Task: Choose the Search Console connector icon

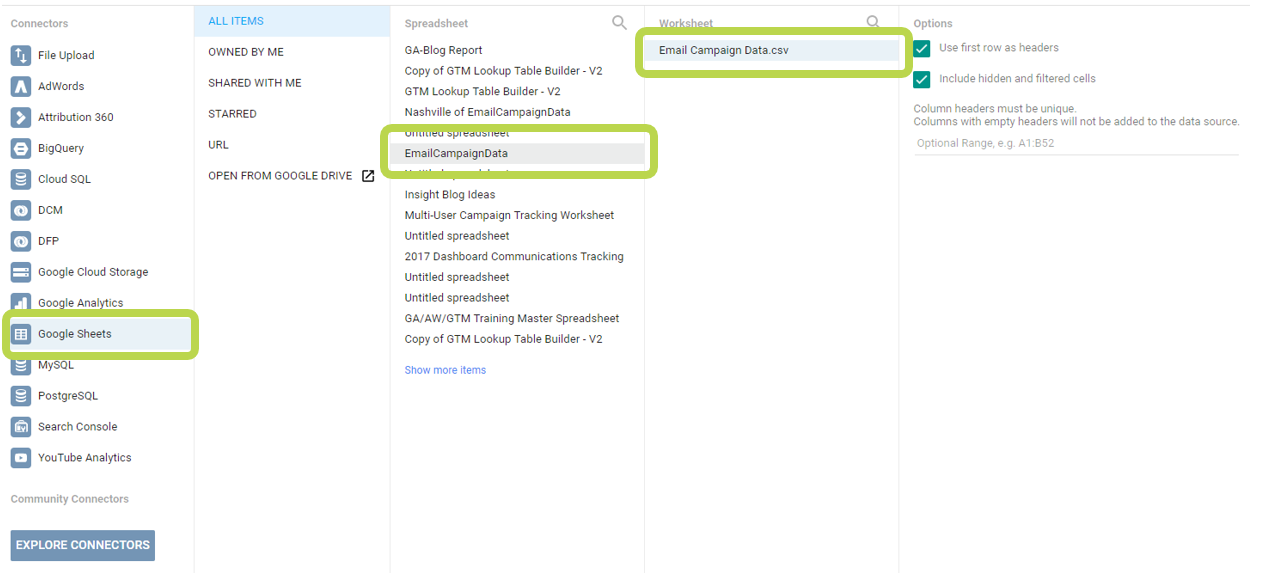Action: (x=20, y=427)
